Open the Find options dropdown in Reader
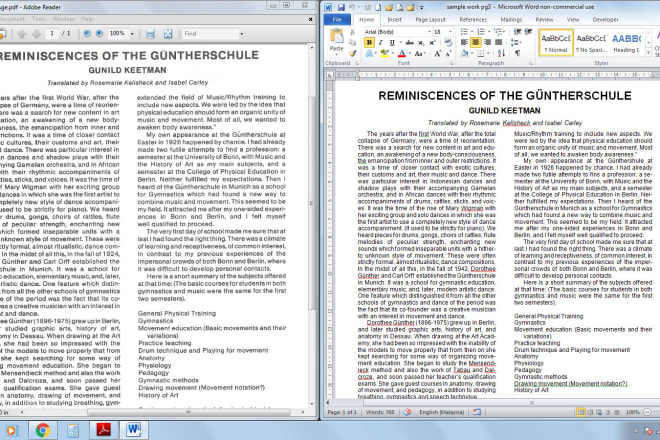The image size is (660, 440). 242,34
